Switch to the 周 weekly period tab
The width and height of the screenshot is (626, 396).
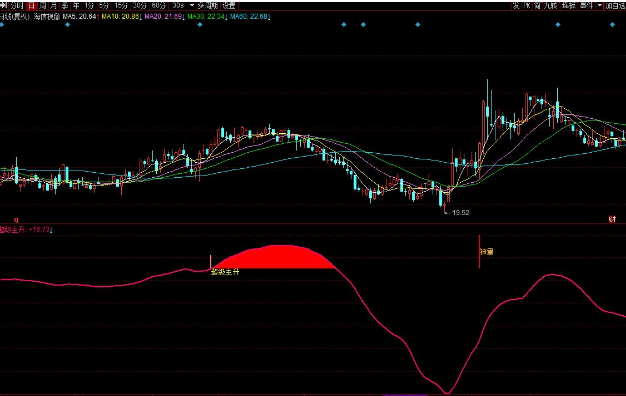42,6
